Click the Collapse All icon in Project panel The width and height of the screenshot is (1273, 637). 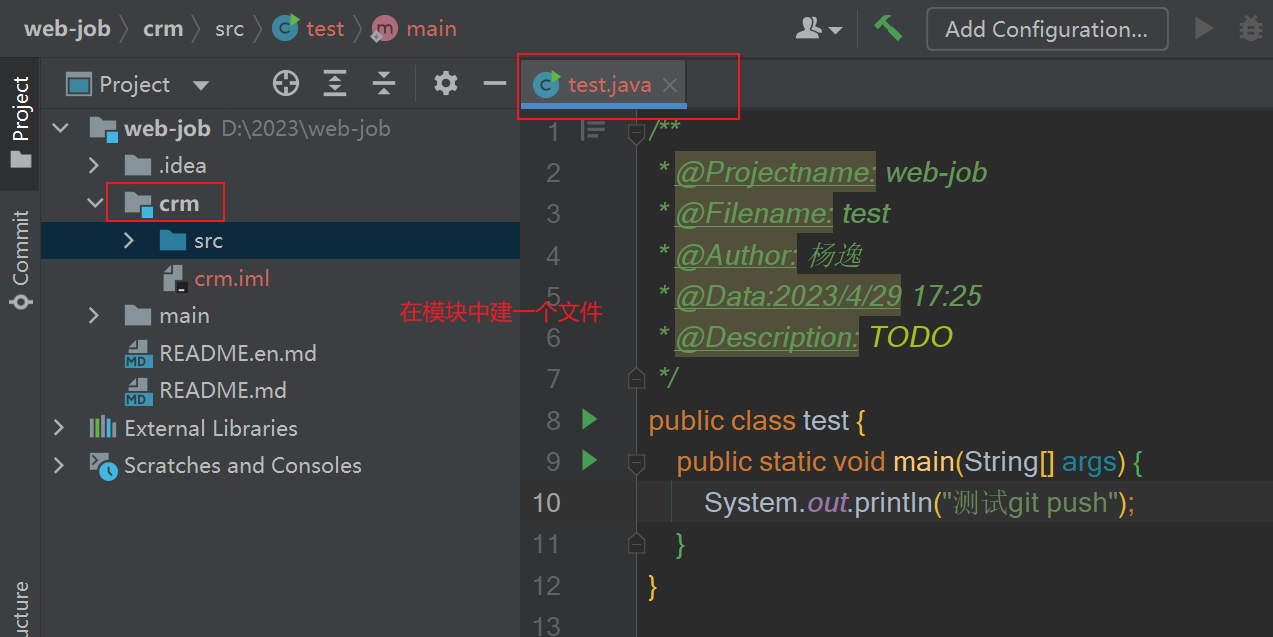click(x=384, y=84)
